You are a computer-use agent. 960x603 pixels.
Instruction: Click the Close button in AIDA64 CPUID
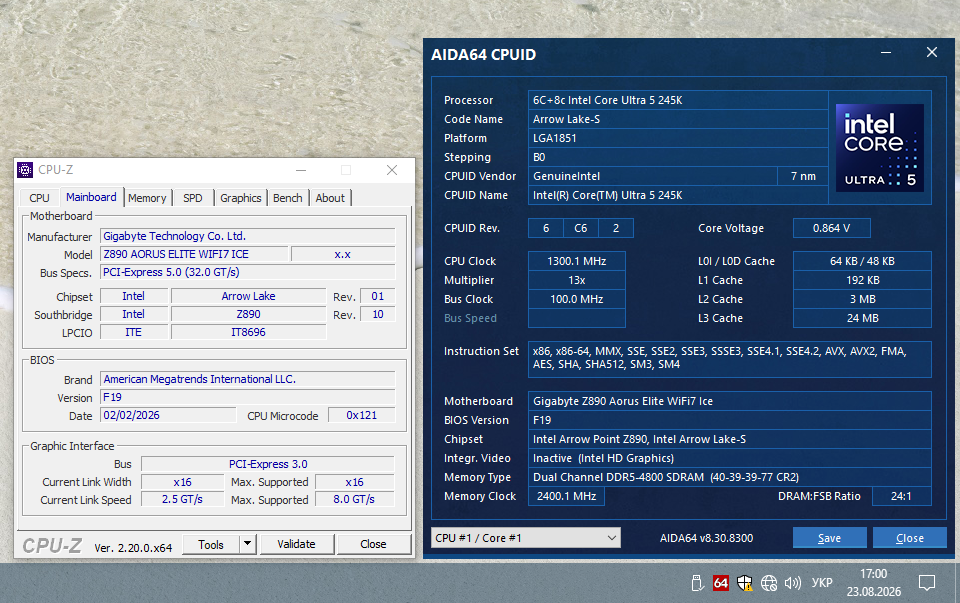[910, 538]
